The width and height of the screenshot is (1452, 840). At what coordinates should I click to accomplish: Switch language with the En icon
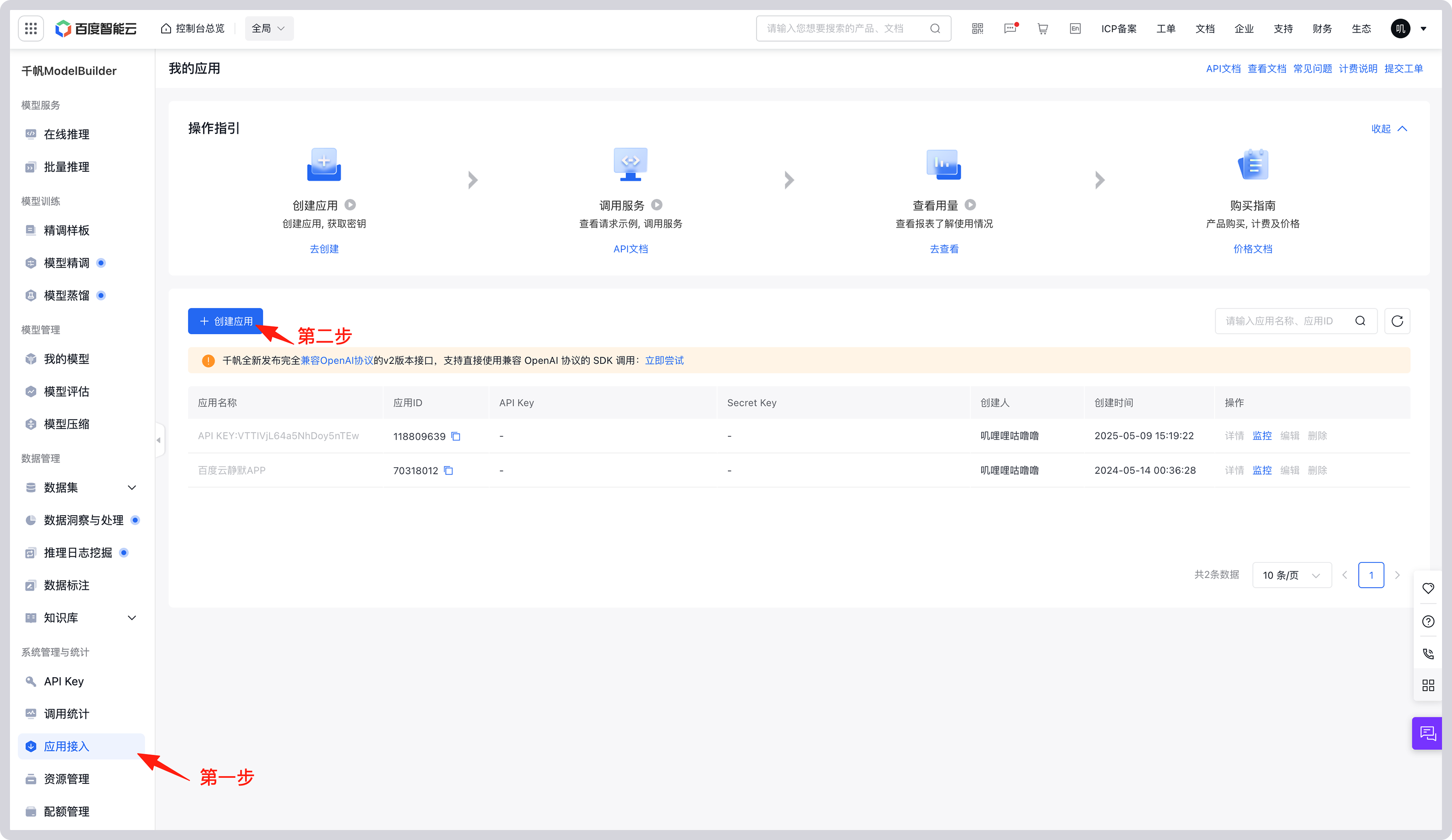click(1074, 28)
